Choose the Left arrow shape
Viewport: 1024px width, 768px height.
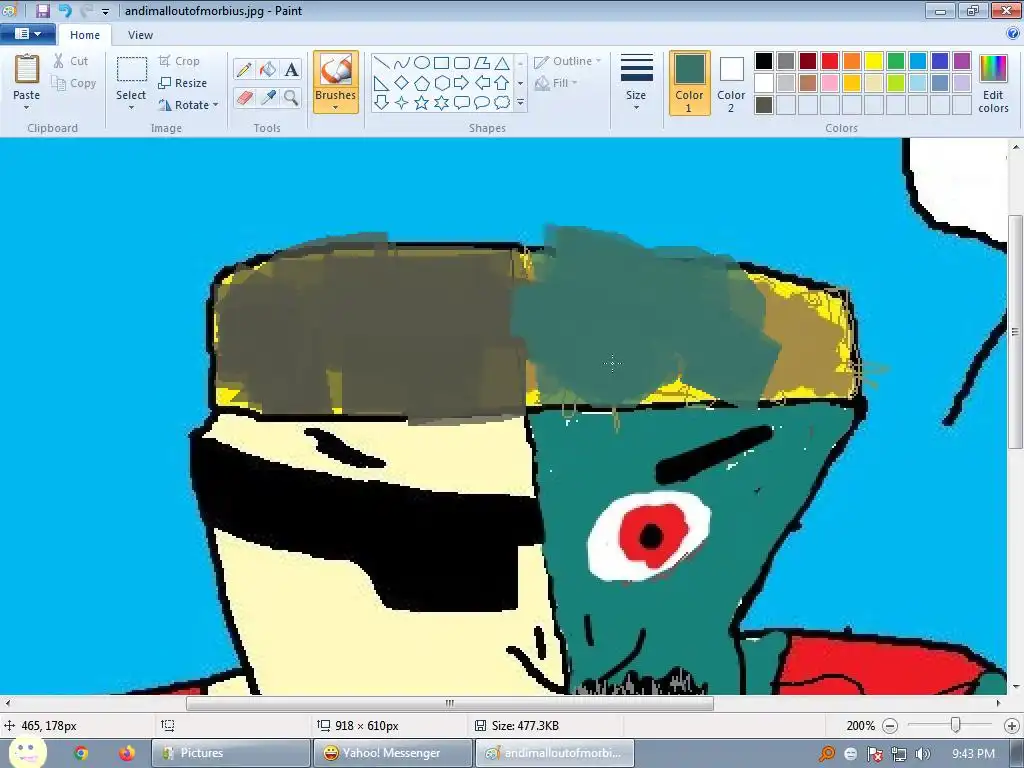point(482,83)
